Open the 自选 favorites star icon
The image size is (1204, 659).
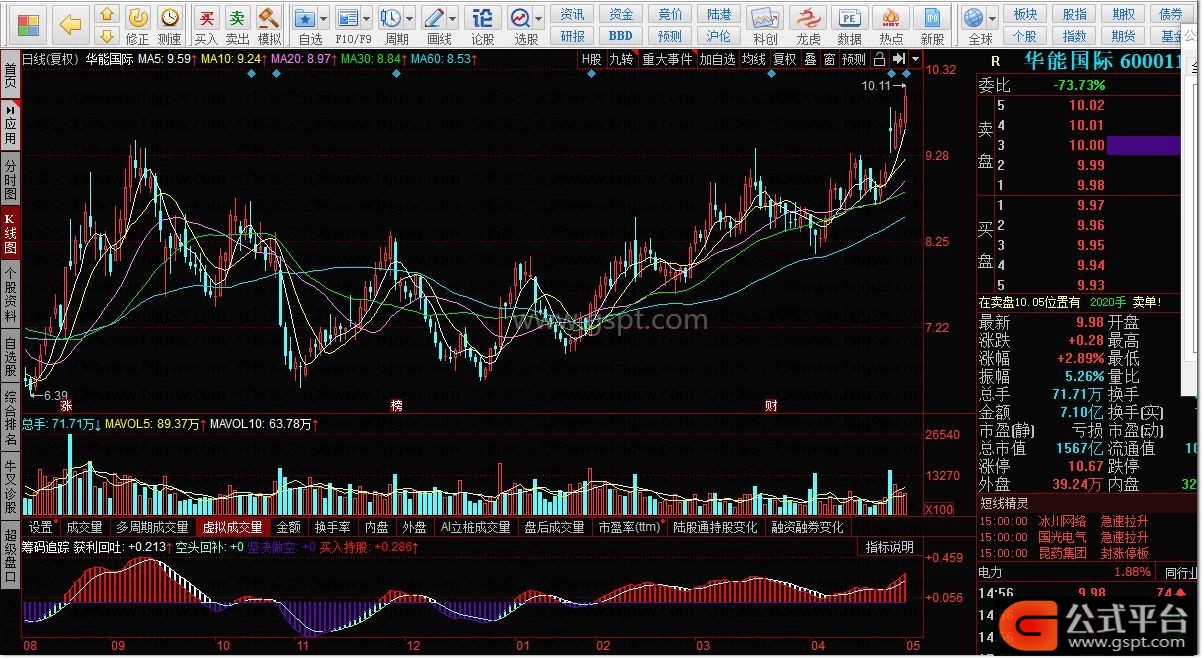[306, 18]
